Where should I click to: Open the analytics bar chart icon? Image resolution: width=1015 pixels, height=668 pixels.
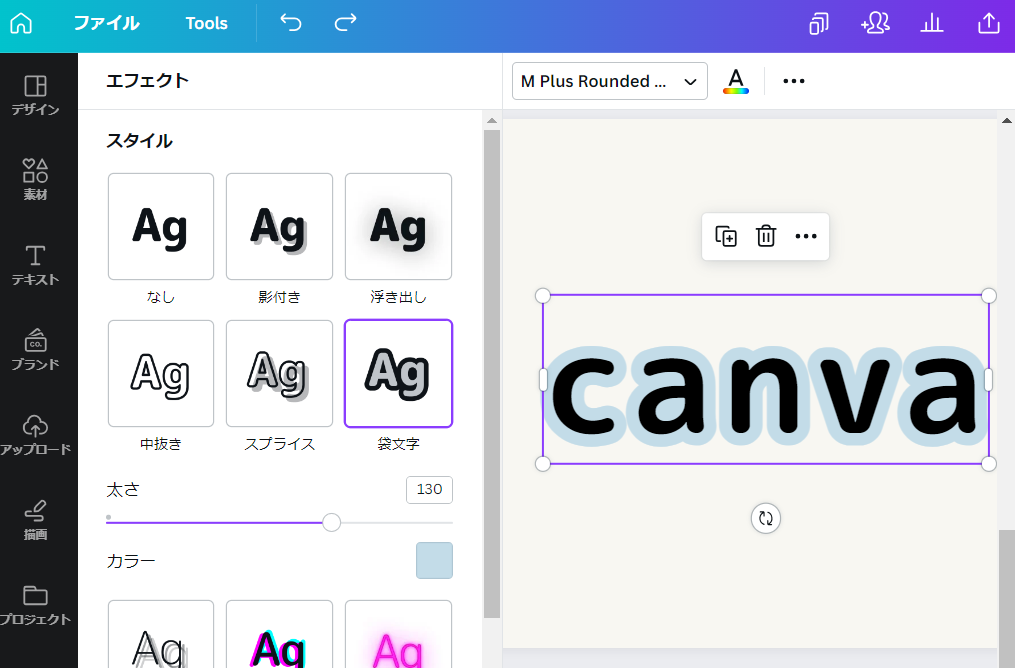932,23
